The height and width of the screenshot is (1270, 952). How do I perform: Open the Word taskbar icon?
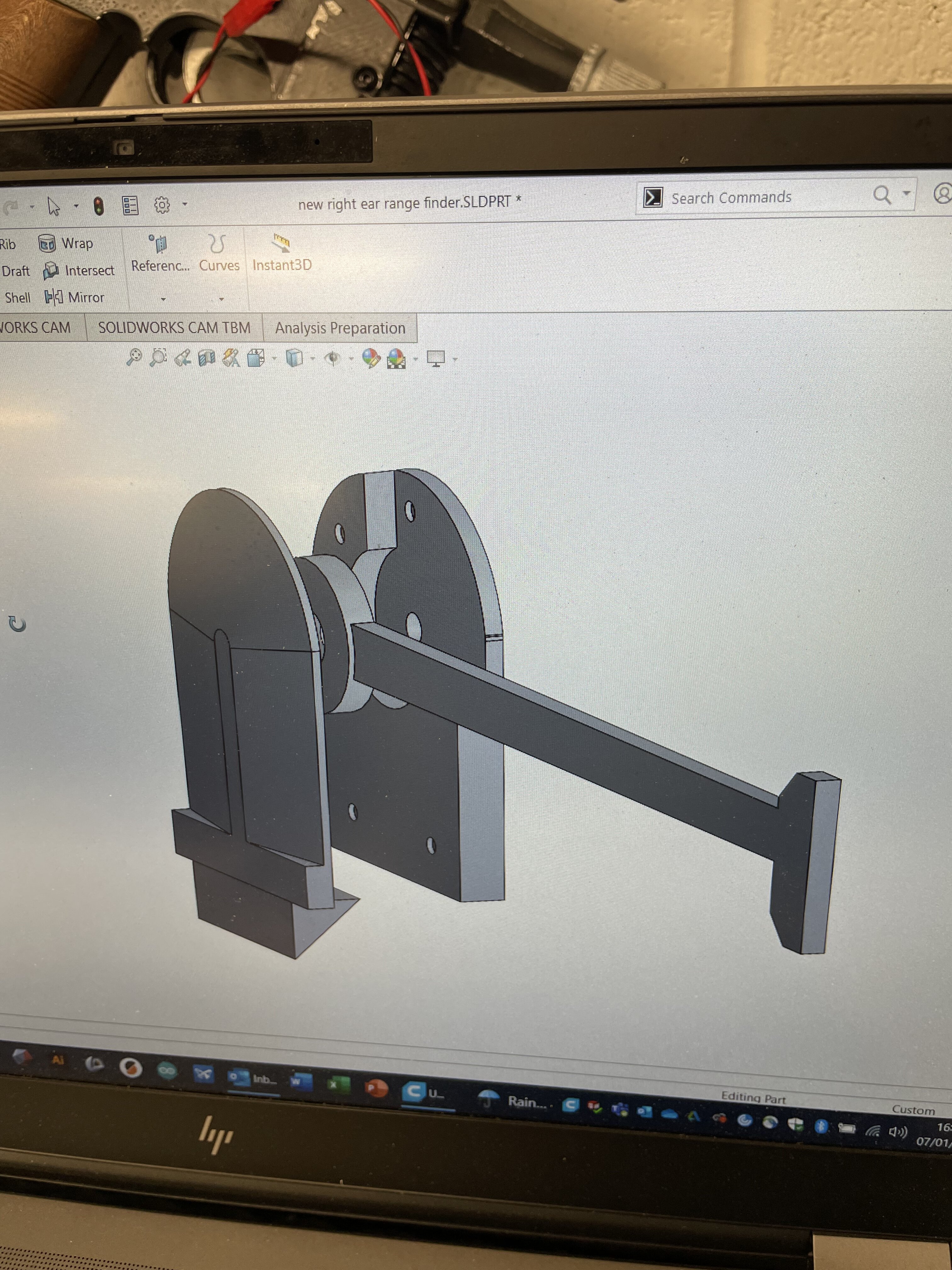[x=301, y=1082]
